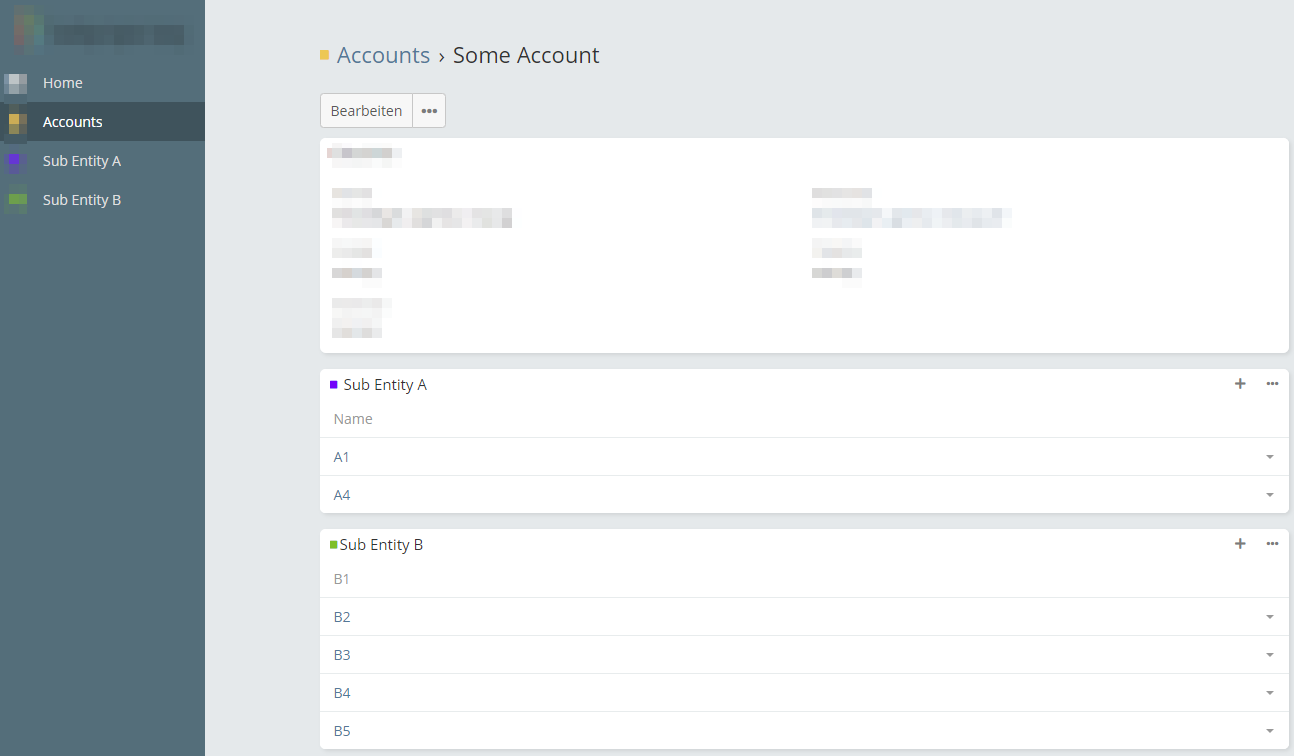Expand the dropdown arrow for row A1
The height and width of the screenshot is (756, 1294).
coord(1269,457)
